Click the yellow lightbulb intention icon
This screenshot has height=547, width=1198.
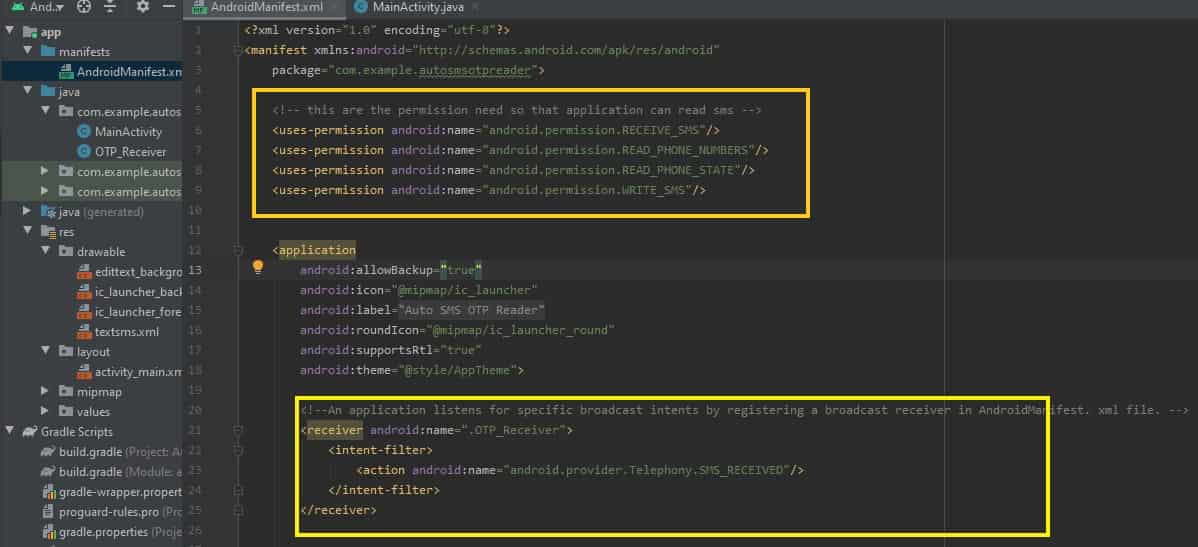point(258,267)
